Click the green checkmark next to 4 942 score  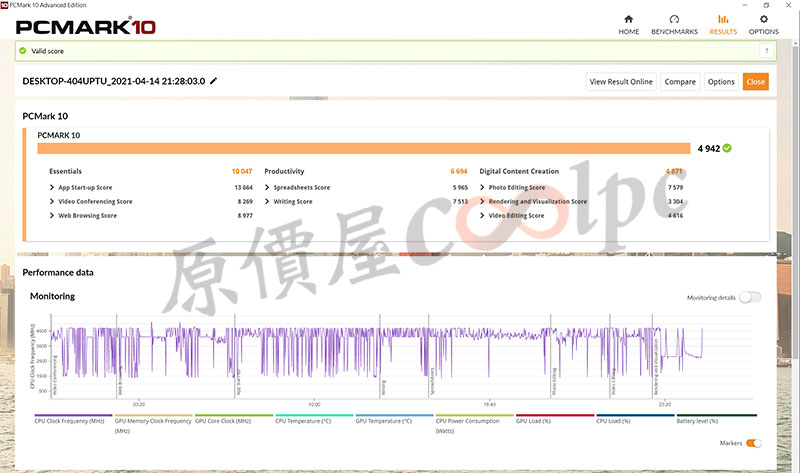tap(727, 148)
